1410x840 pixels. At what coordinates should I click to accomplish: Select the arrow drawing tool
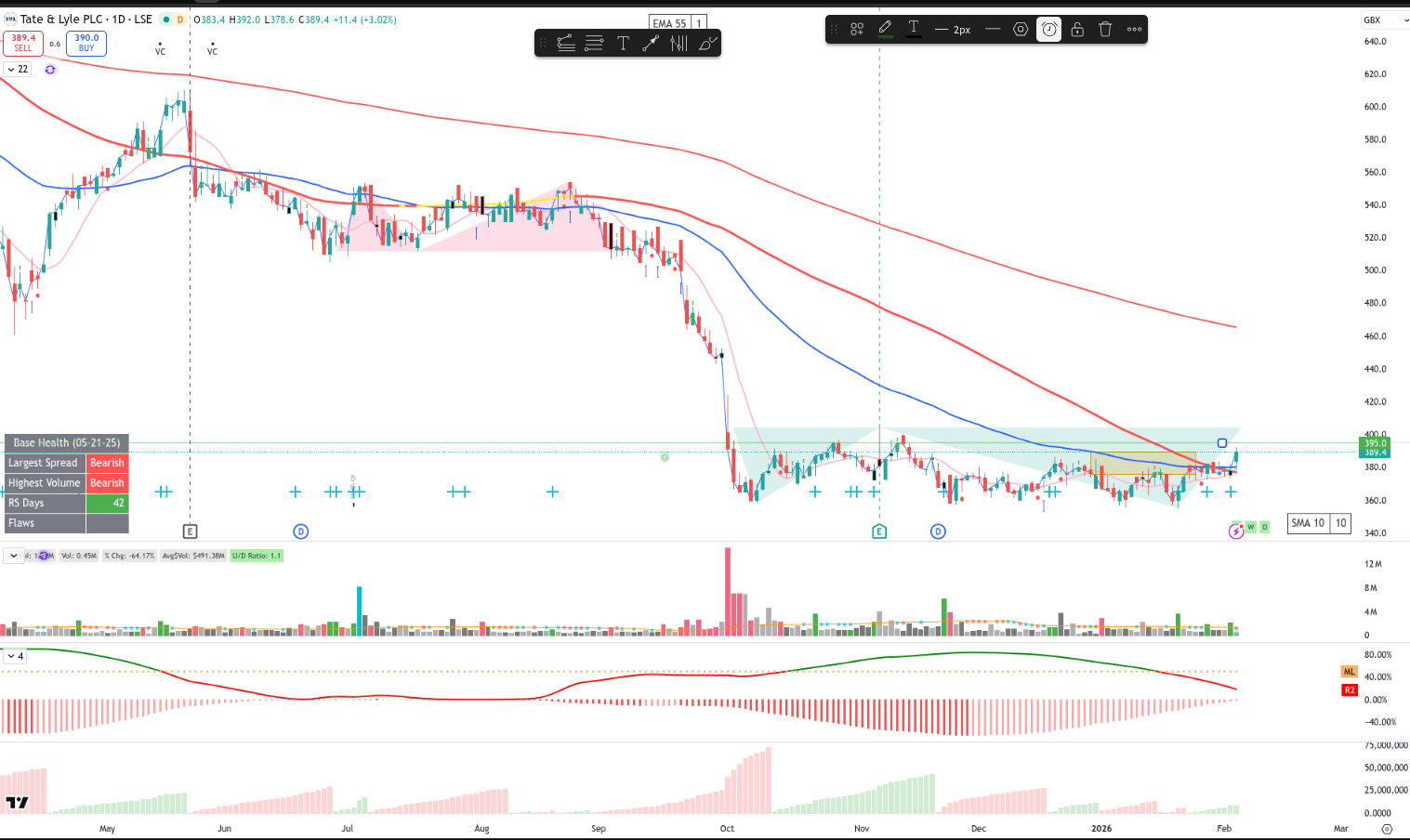click(x=651, y=43)
